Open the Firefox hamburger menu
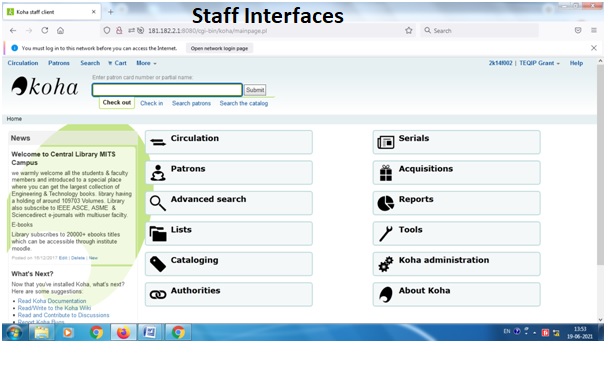Viewport: 615px width, 375px height. coord(594,31)
